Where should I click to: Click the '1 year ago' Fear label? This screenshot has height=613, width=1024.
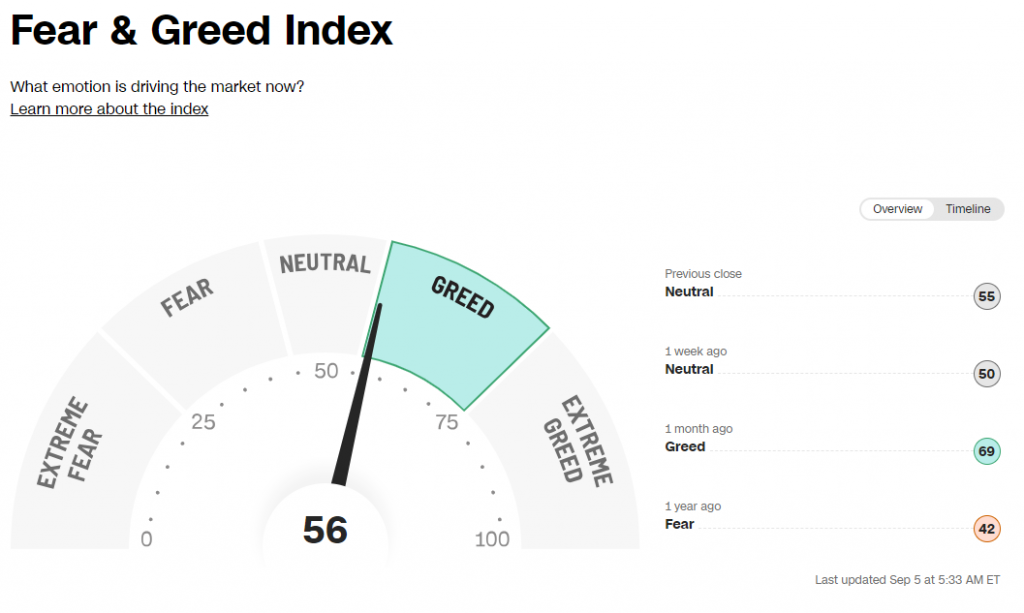[x=679, y=524]
